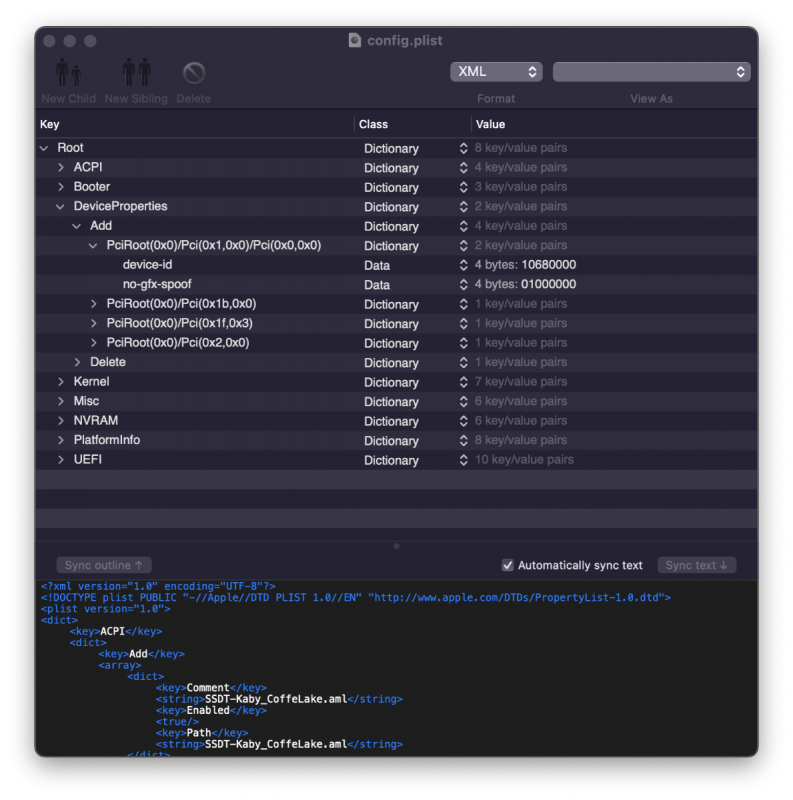Click the Key column header

click(x=50, y=125)
